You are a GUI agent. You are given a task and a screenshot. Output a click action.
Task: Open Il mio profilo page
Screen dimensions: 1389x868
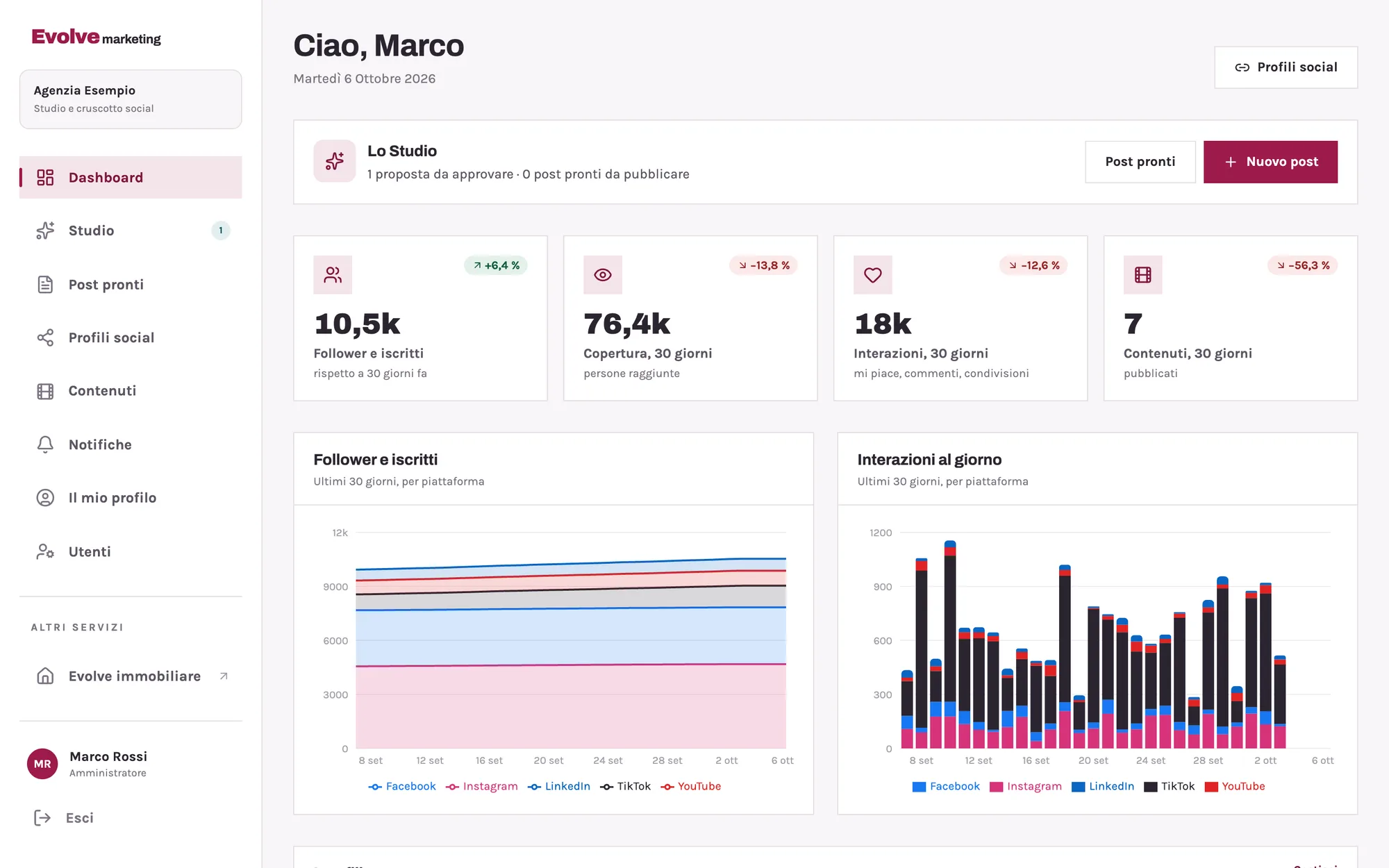click(131, 498)
